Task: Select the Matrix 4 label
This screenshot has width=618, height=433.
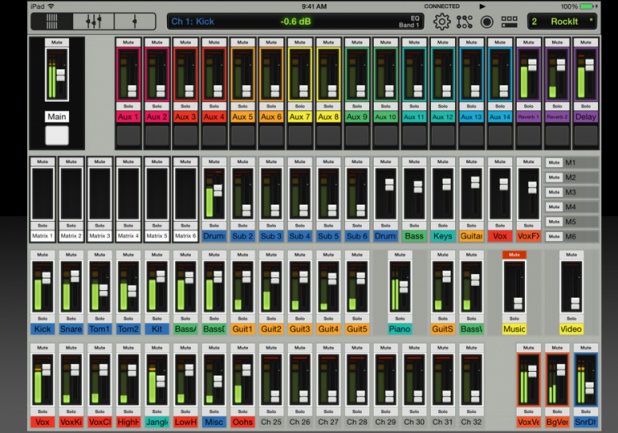Action: 128,236
